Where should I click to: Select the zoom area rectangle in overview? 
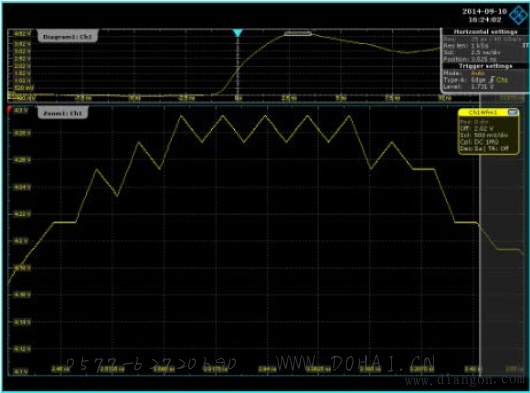(298, 33)
